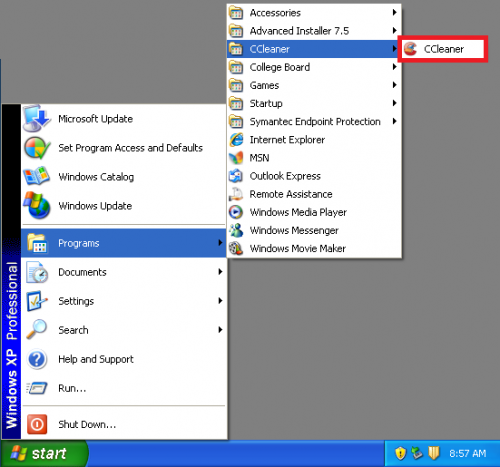Launch Windows Movie Maker
The width and height of the screenshot is (500, 467).
point(314,248)
